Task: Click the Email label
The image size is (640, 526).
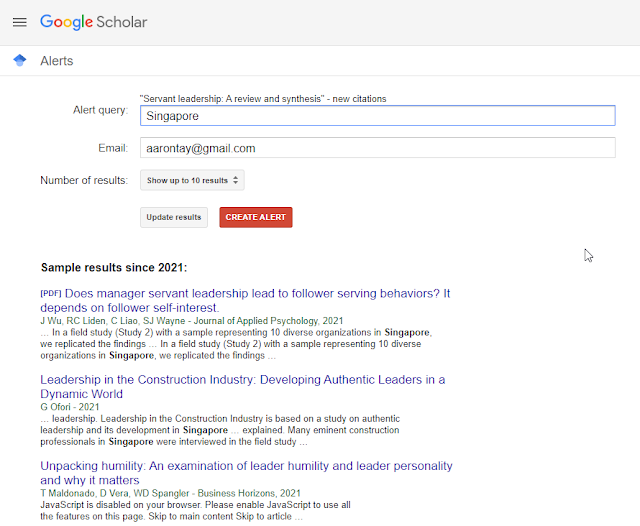Action: point(113,148)
